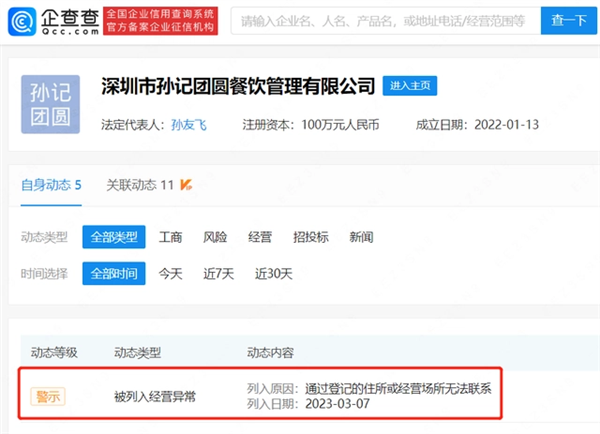Click the 查一下 search button
The width and height of the screenshot is (600, 434).
click(x=569, y=21)
